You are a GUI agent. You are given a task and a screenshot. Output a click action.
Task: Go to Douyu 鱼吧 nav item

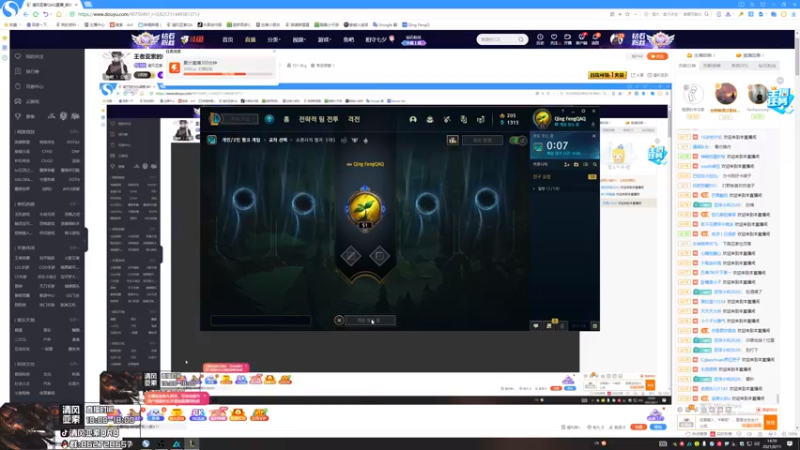coord(348,39)
